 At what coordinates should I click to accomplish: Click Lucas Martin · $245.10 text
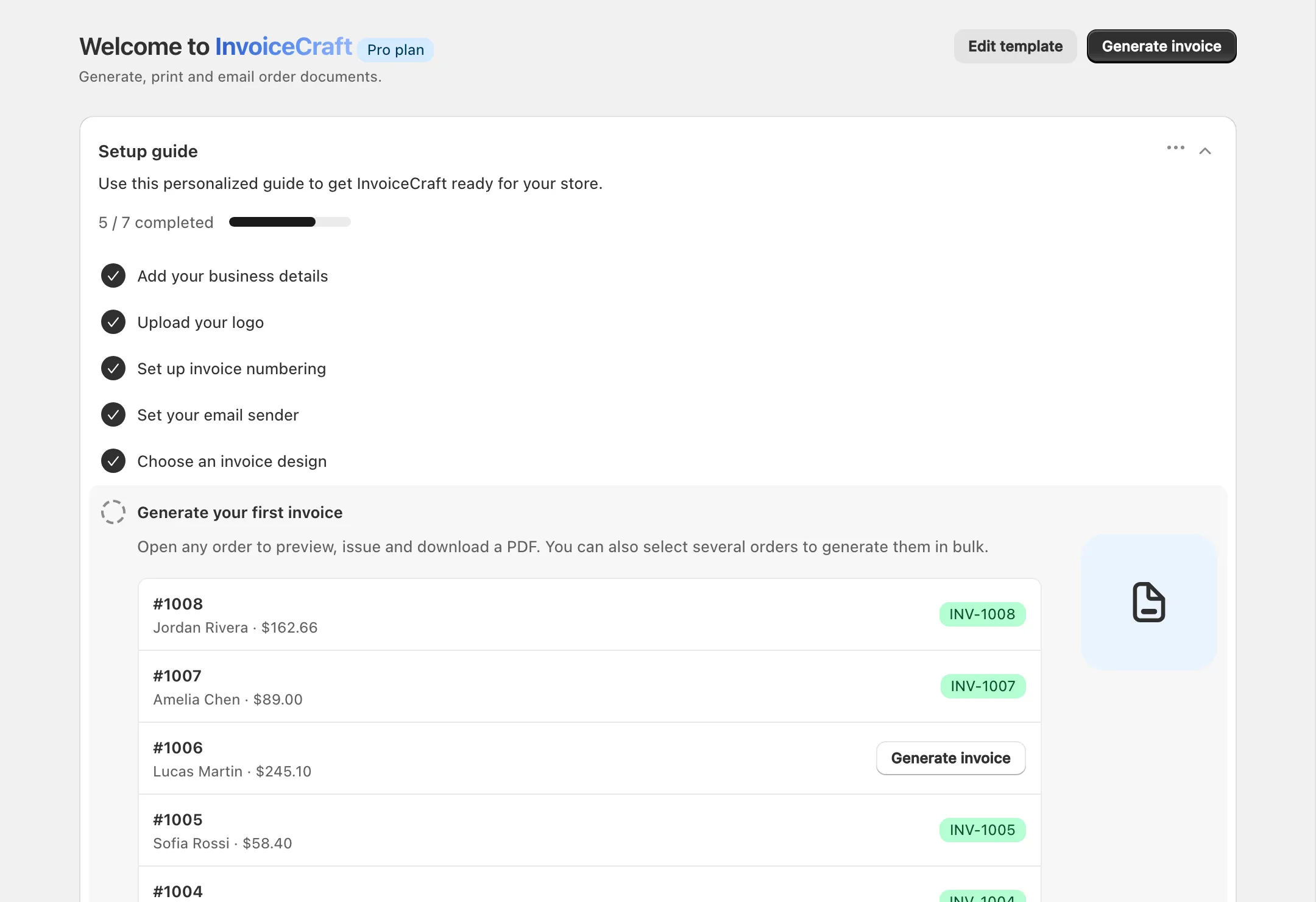pyautogui.click(x=232, y=772)
